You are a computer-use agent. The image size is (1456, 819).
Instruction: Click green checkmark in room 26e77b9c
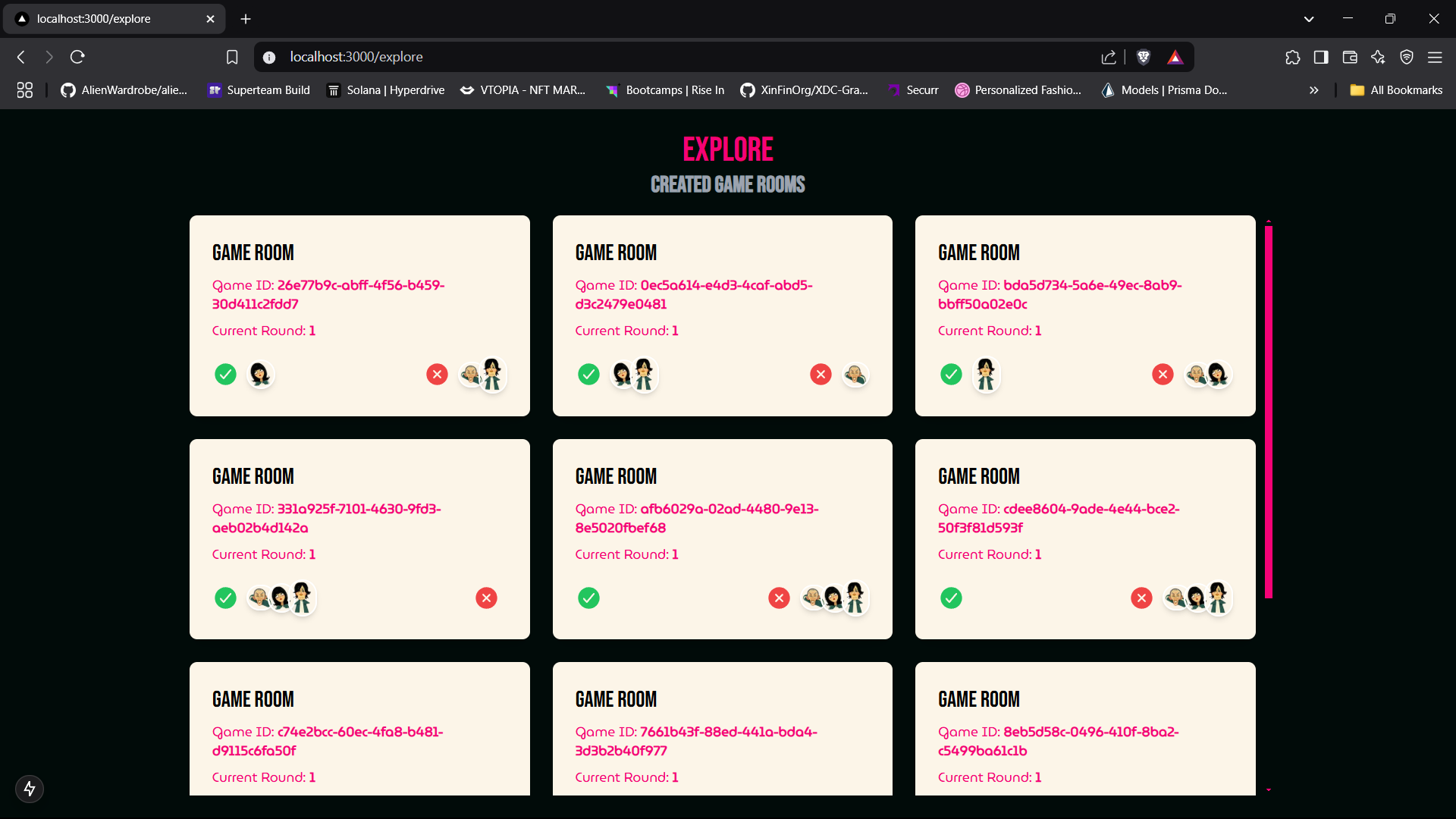[225, 374]
